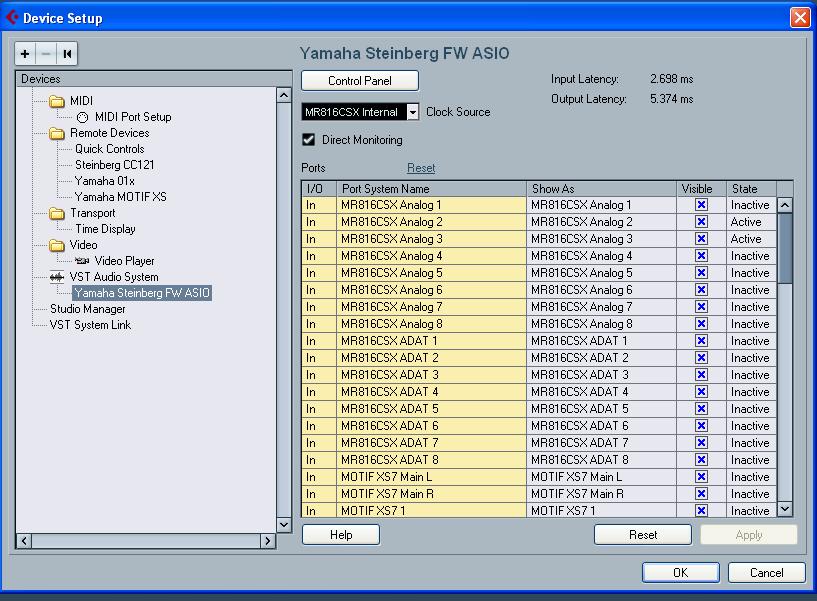Click the MIDI folder icon
Screen dimensions: 817x601
tap(57, 101)
